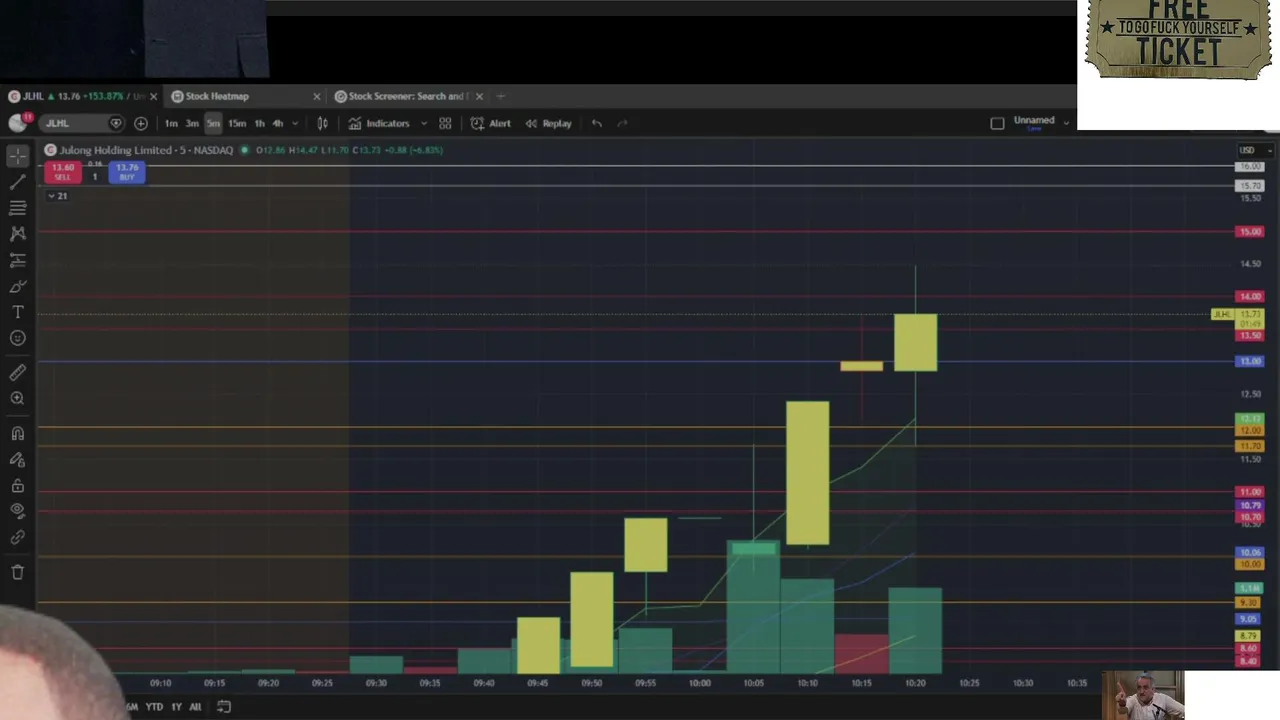This screenshot has width=1280, height=720.
Task: Create an Alert
Action: click(491, 123)
